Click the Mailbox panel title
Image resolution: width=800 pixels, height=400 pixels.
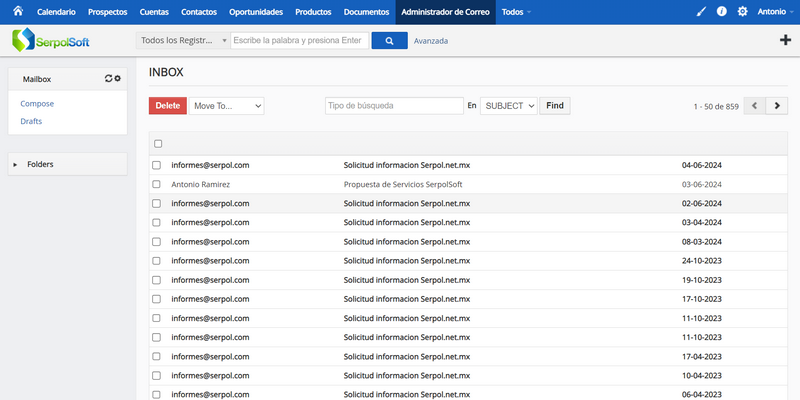pos(37,79)
